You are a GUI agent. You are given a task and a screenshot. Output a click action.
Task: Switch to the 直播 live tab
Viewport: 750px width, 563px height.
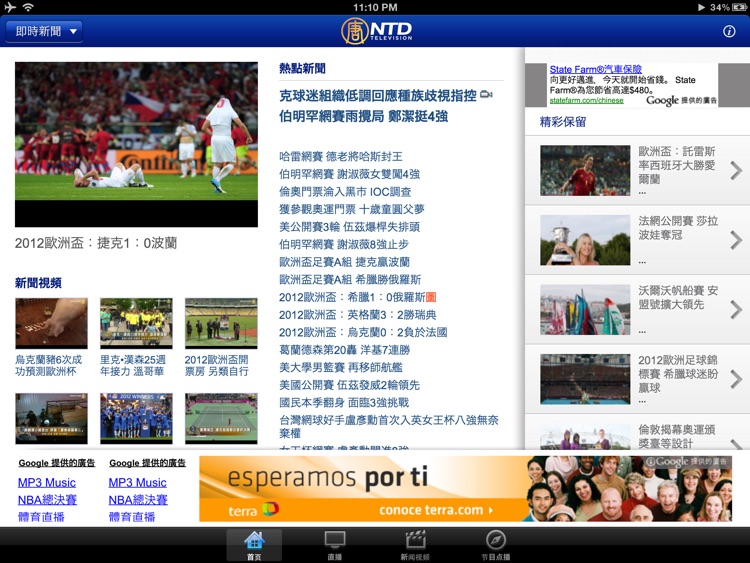(x=334, y=545)
